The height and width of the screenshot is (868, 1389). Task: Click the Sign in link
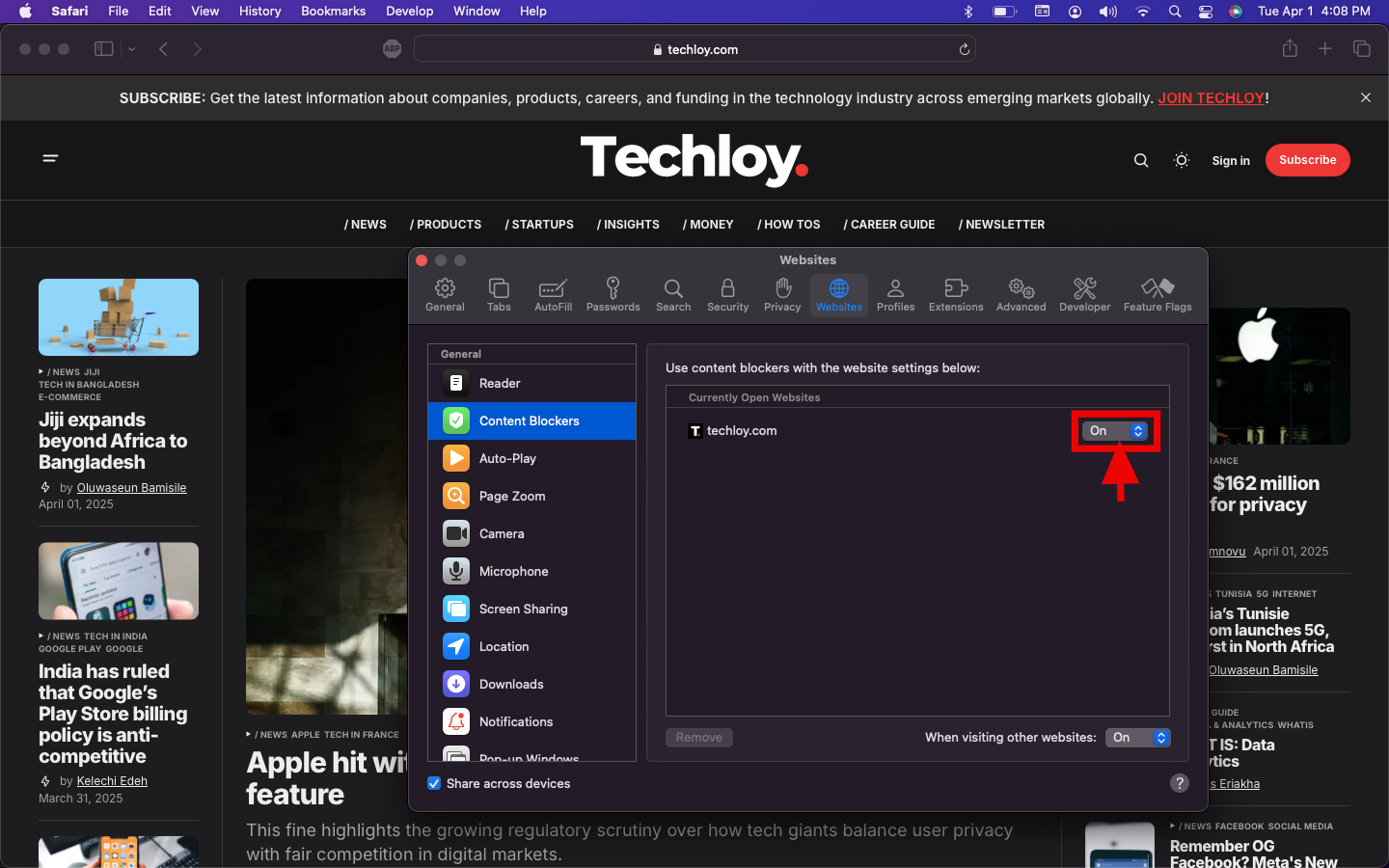tap(1231, 161)
